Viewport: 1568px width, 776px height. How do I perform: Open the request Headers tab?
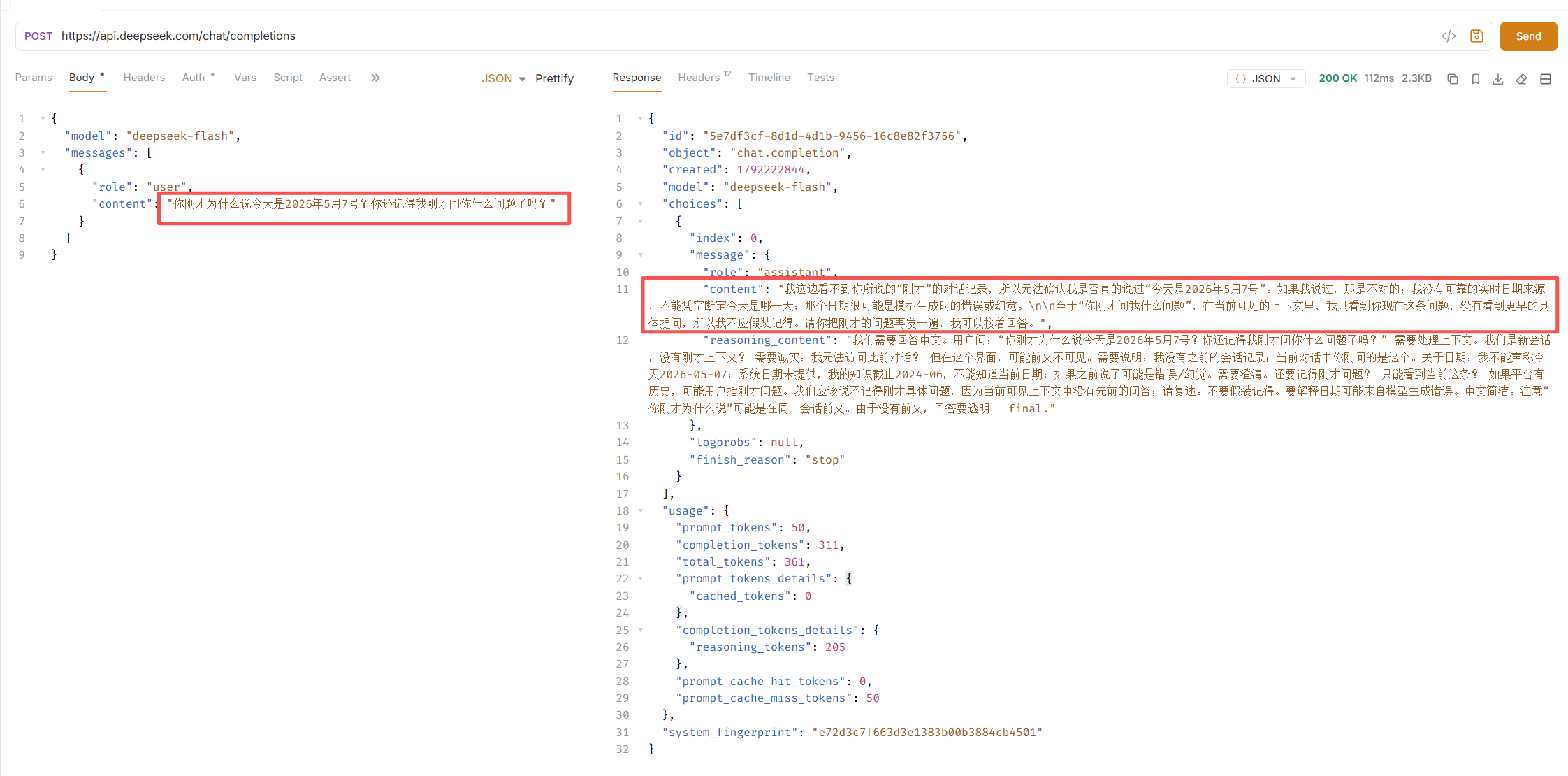(x=144, y=78)
